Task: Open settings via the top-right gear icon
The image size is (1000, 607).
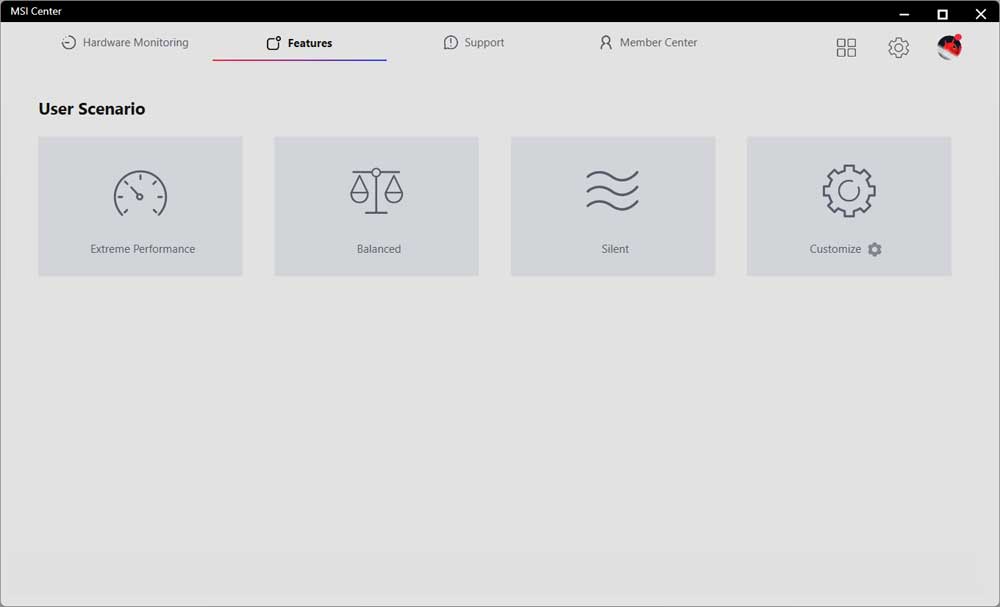Action: 898,48
